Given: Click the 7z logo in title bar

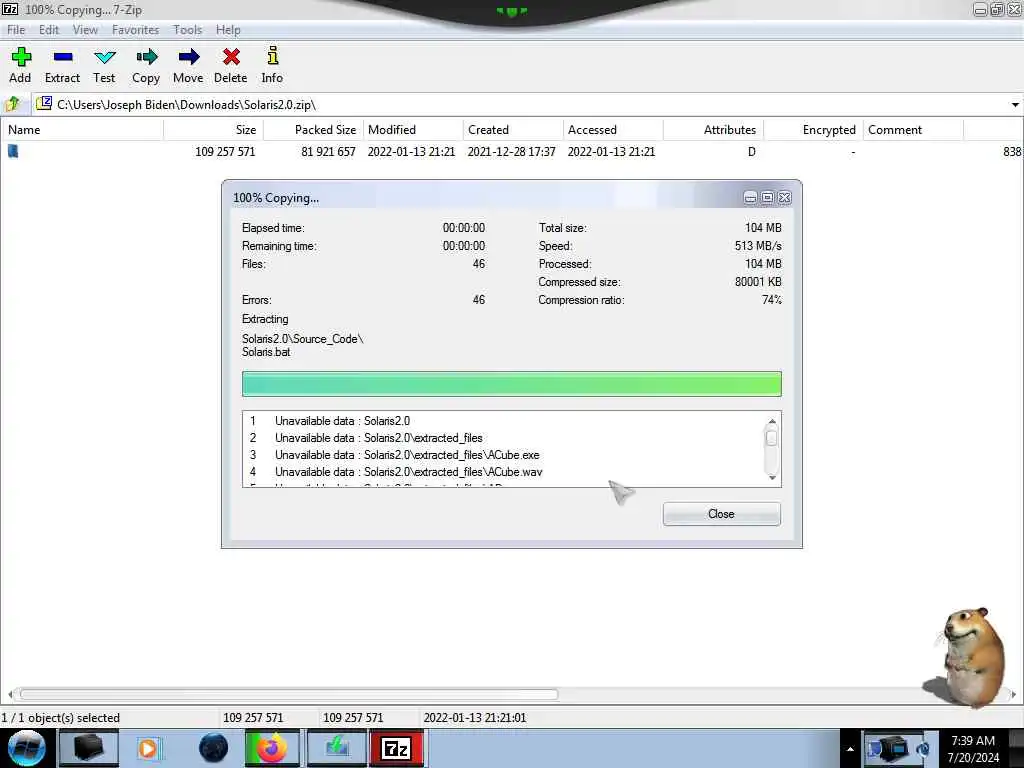Looking at the screenshot, I should pos(10,9).
